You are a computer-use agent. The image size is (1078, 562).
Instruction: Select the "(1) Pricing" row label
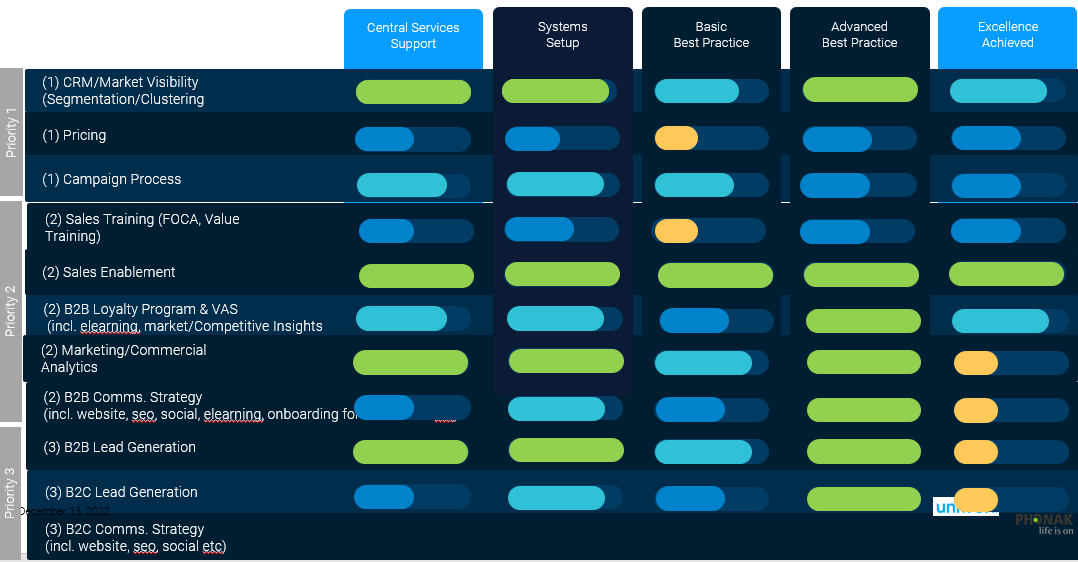(74, 135)
